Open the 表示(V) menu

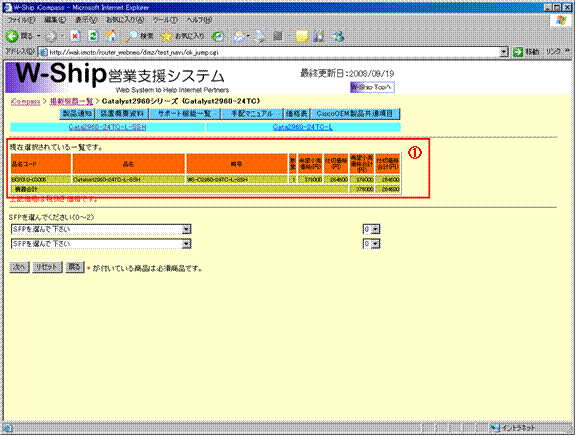tap(86, 20)
